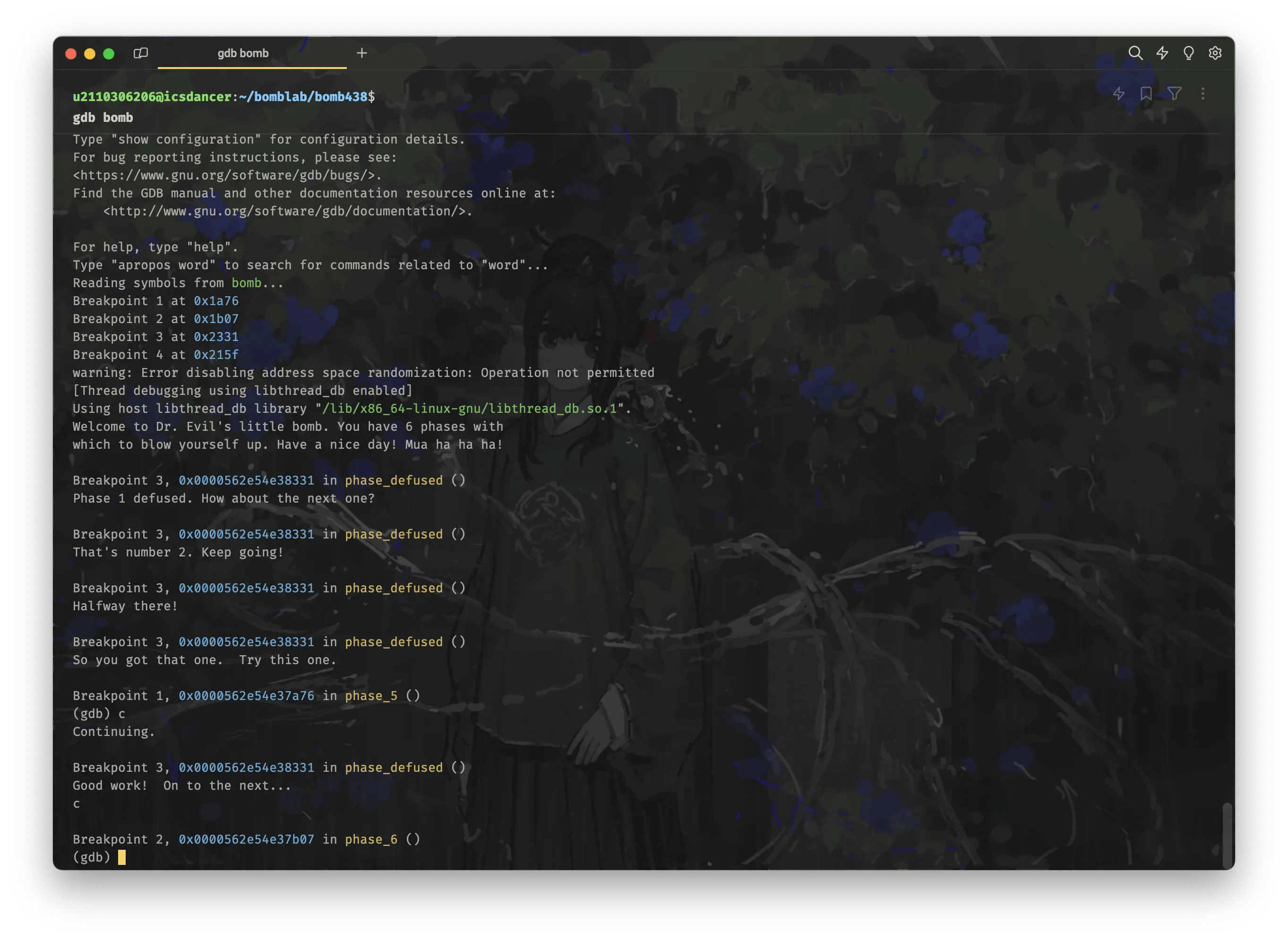Toggle the split panes icon
1288x940 pixels.
coord(141,53)
